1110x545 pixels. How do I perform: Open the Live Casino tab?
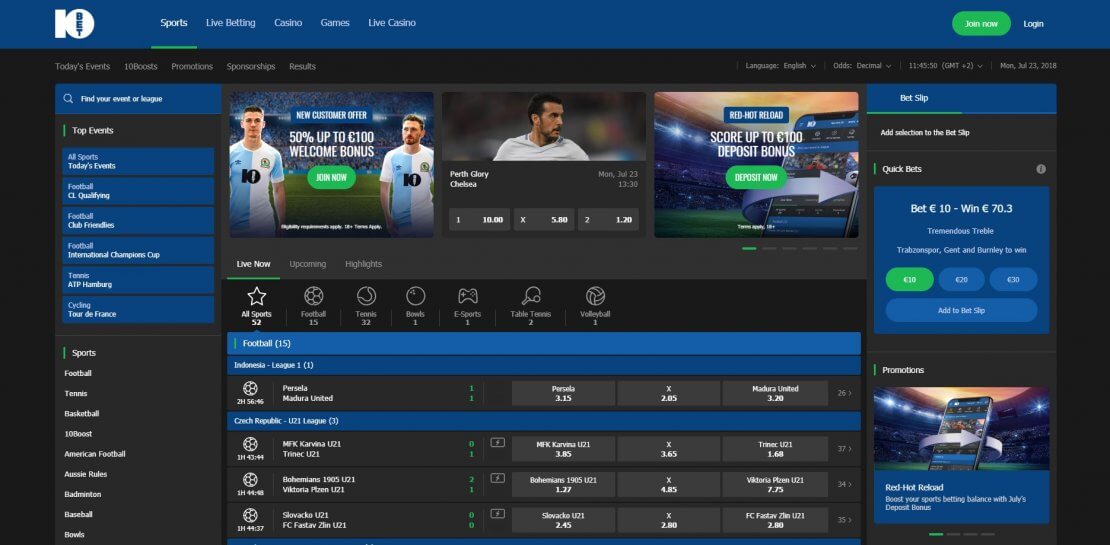(x=392, y=23)
